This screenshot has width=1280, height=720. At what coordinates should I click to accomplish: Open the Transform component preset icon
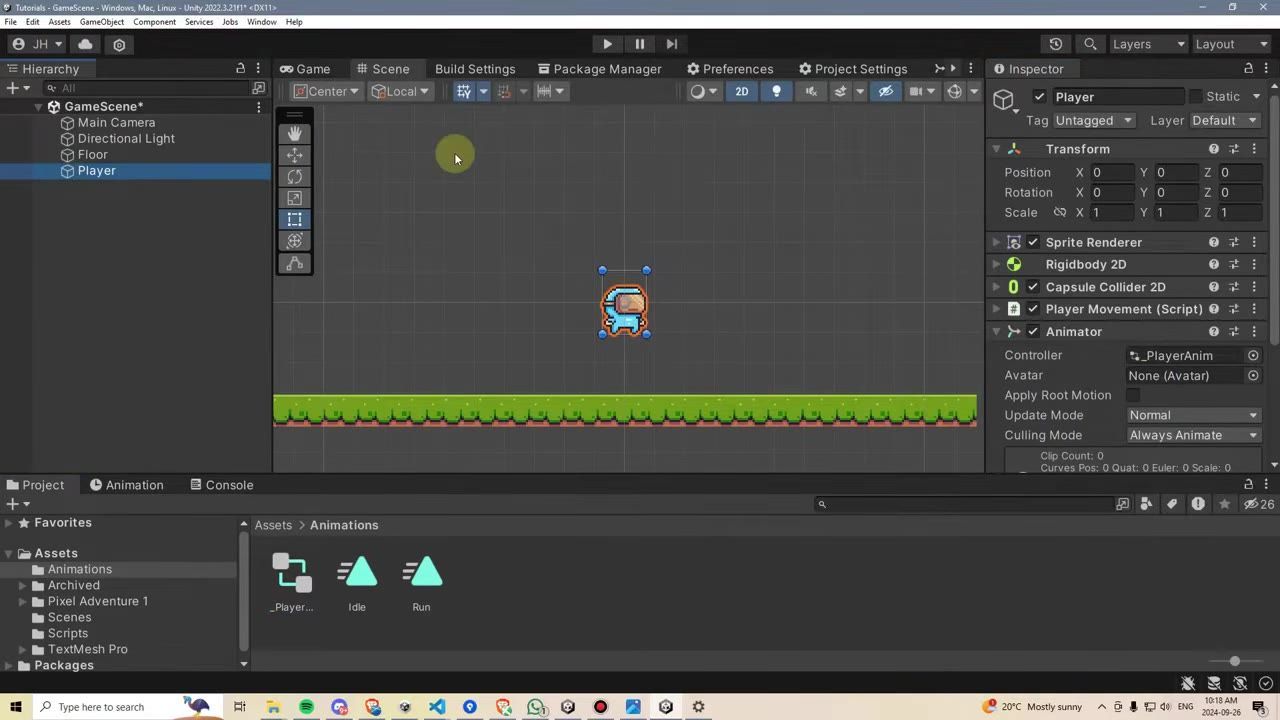(1234, 149)
